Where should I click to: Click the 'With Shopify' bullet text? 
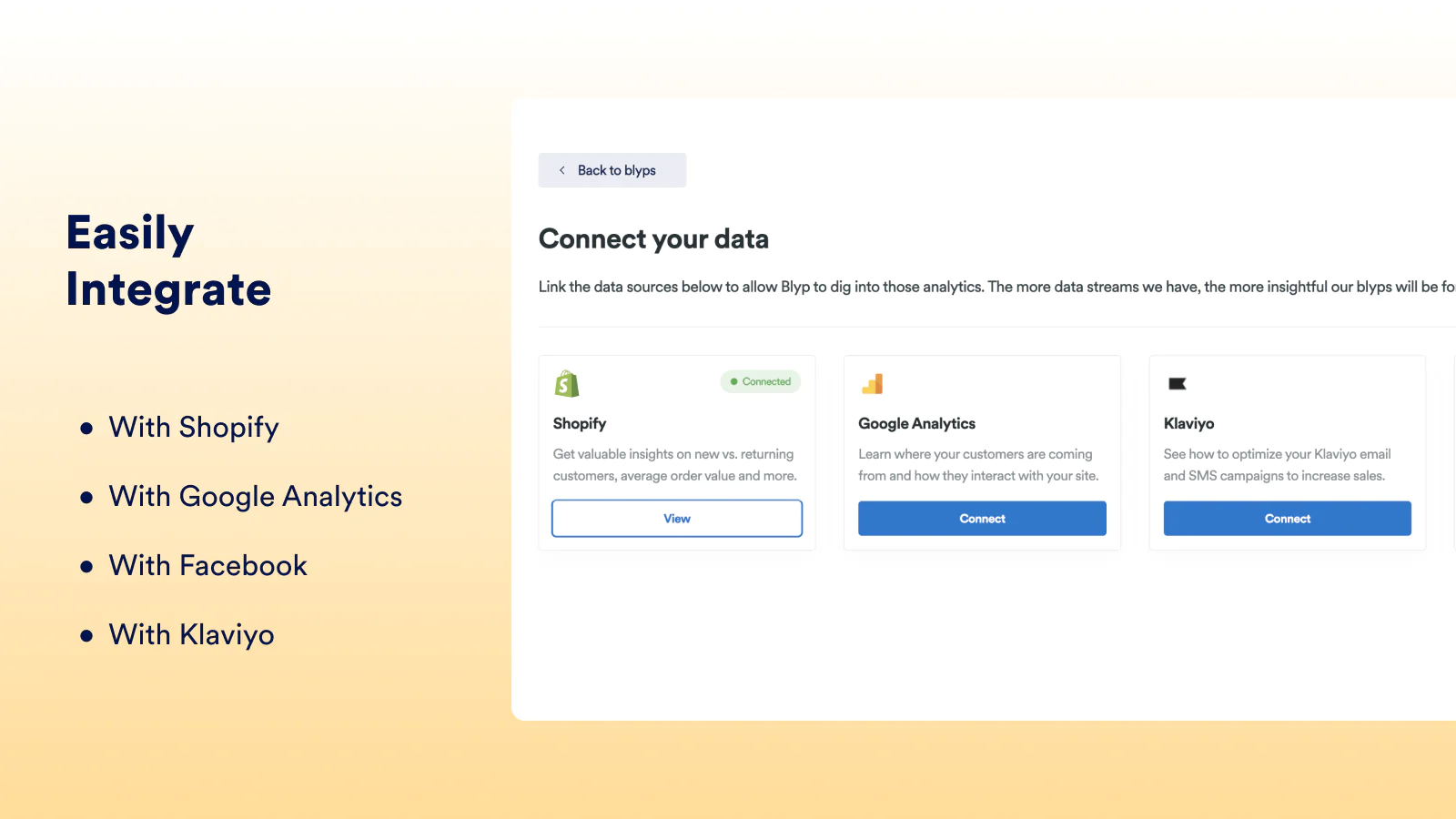pyautogui.click(x=194, y=427)
